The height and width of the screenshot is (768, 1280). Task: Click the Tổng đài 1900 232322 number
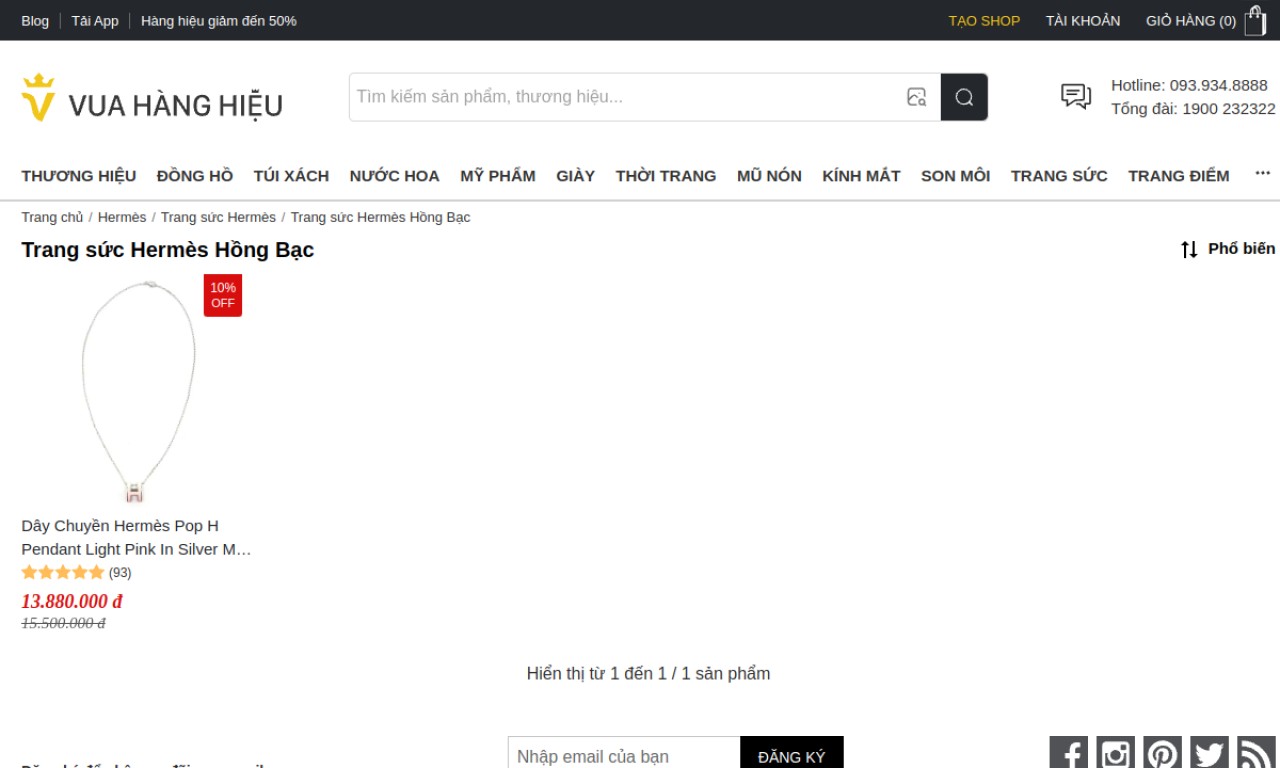1229,109
